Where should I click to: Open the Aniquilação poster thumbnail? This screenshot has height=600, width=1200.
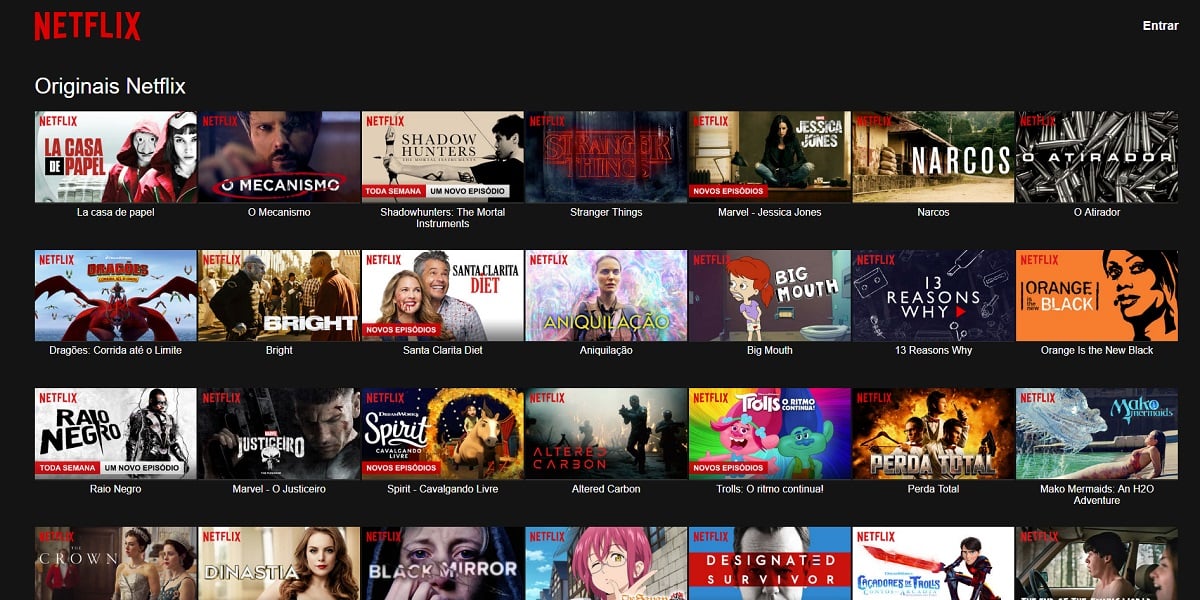(x=606, y=296)
